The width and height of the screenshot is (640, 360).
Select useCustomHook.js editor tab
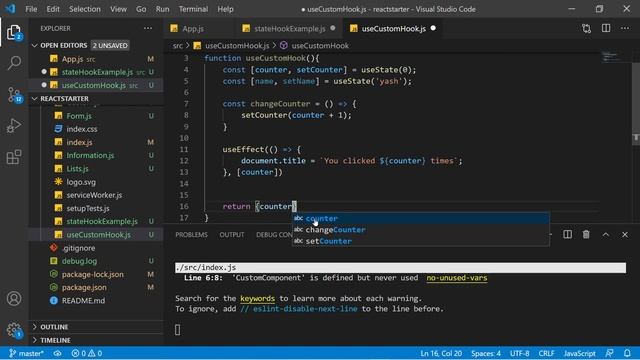(x=393, y=29)
